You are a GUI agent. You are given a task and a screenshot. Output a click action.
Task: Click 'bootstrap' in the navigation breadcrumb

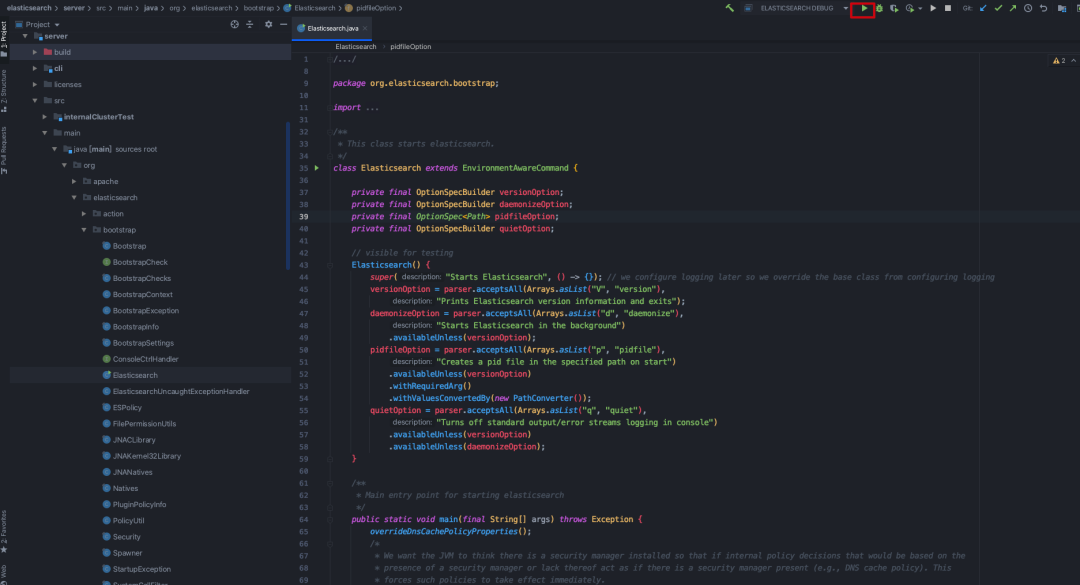click(x=258, y=8)
